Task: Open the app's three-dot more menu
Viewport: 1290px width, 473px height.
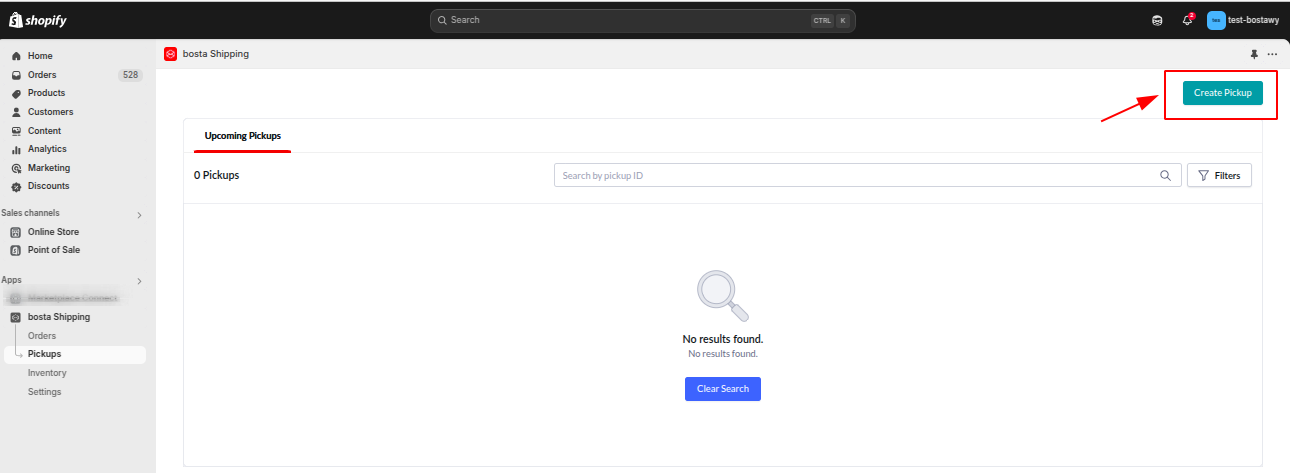Action: 1272,54
